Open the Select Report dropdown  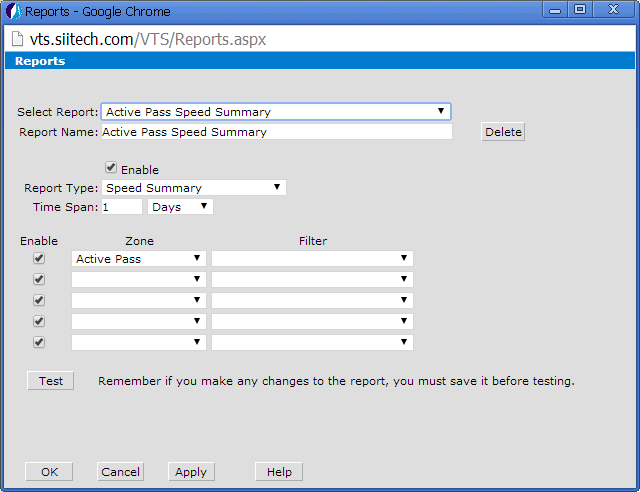coord(275,112)
